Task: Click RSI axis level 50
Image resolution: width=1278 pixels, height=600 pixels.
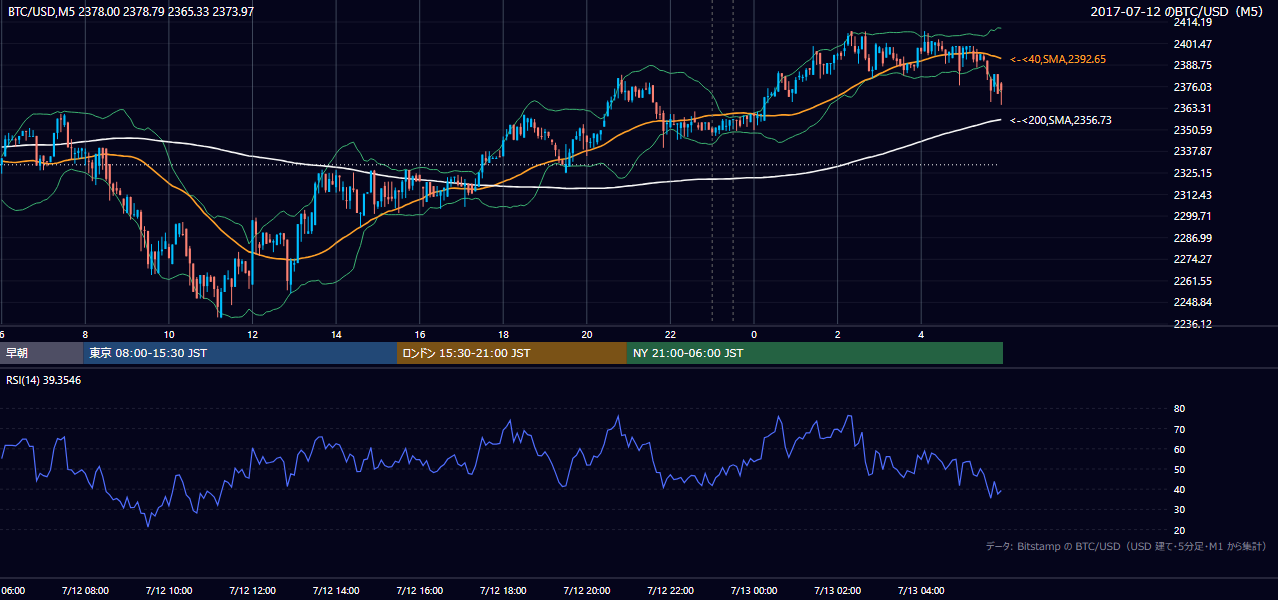Action: [1179, 469]
